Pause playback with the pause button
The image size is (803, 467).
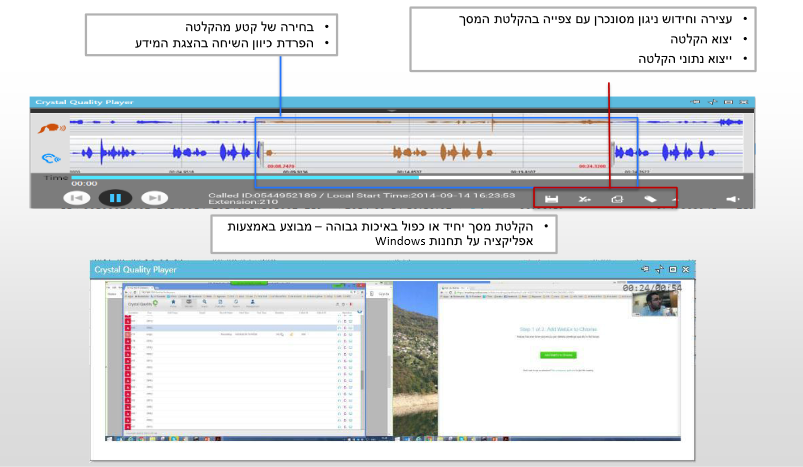point(115,198)
